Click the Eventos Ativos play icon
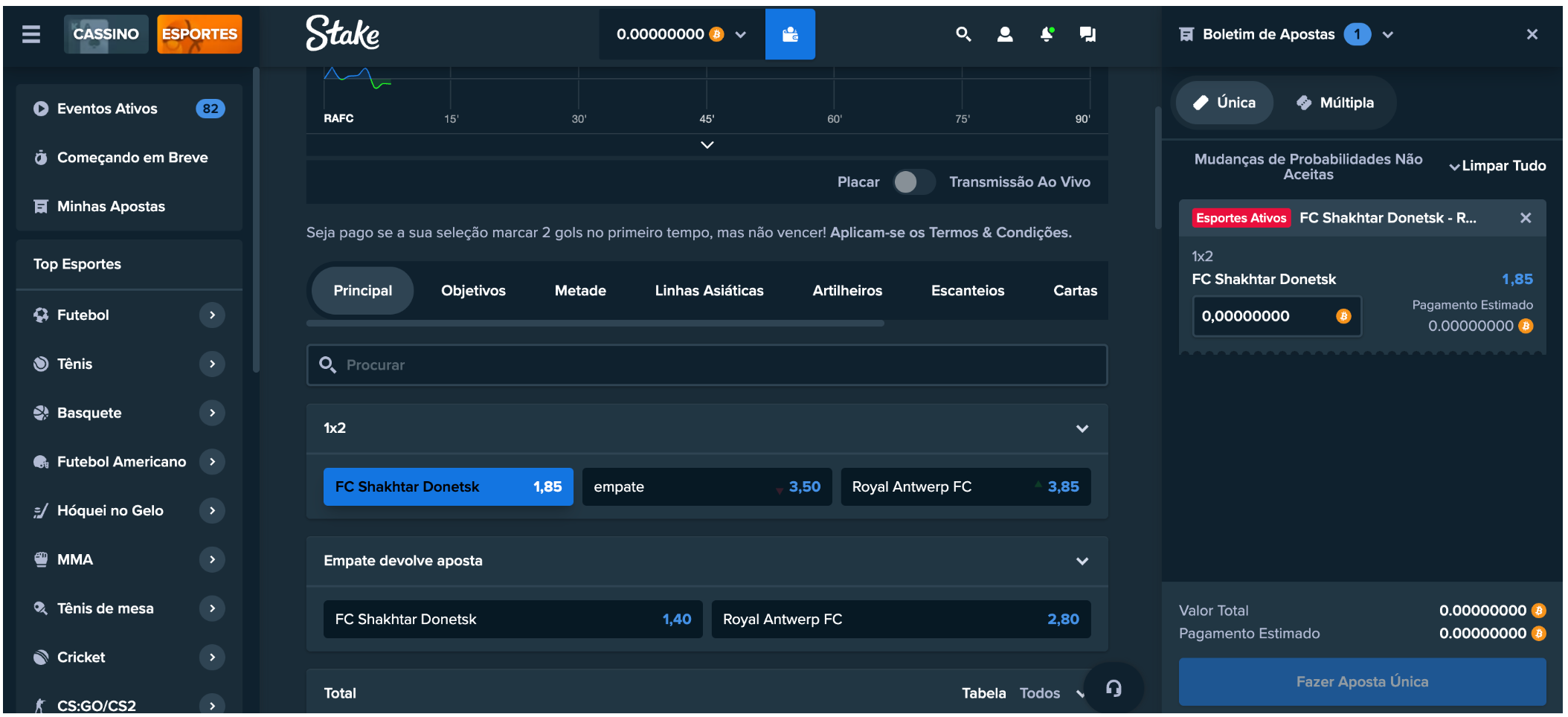The width and height of the screenshot is (1568, 717). pyautogui.click(x=41, y=109)
